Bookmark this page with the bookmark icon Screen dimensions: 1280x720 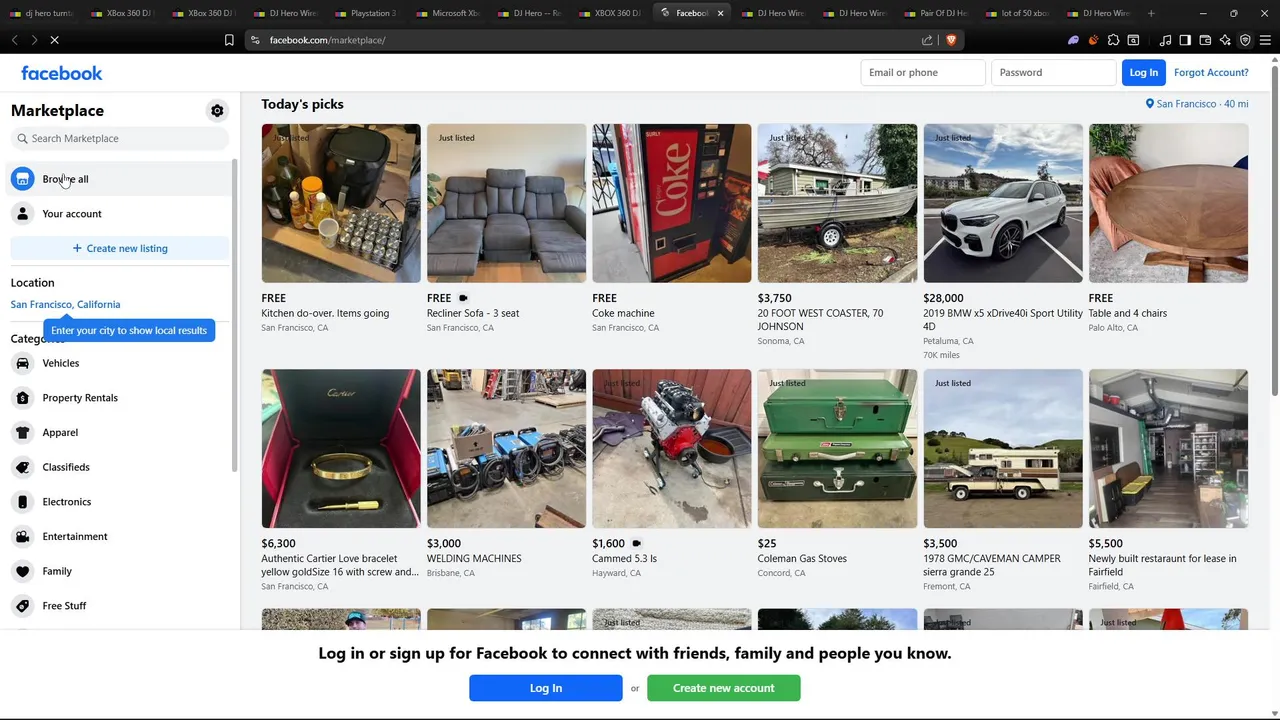229,40
